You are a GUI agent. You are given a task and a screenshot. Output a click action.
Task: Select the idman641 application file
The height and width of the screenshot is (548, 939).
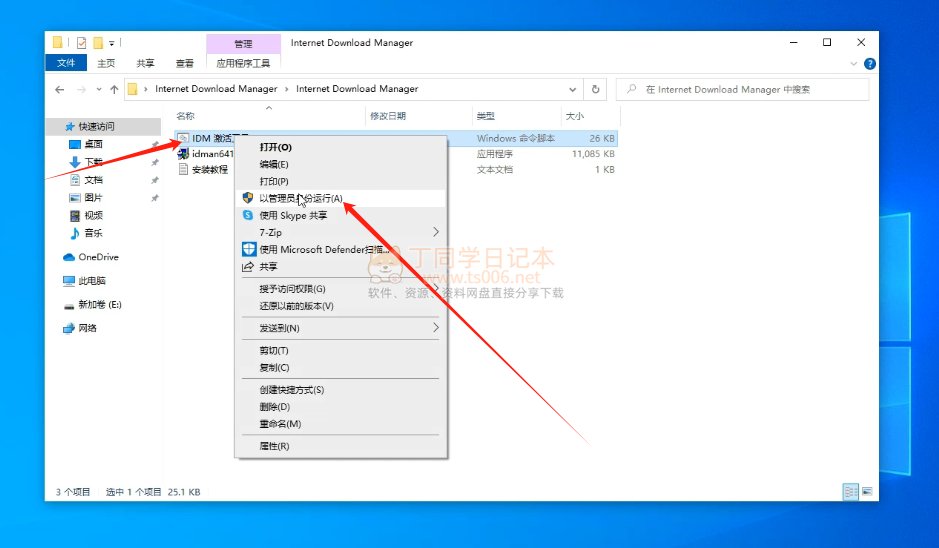[212, 154]
